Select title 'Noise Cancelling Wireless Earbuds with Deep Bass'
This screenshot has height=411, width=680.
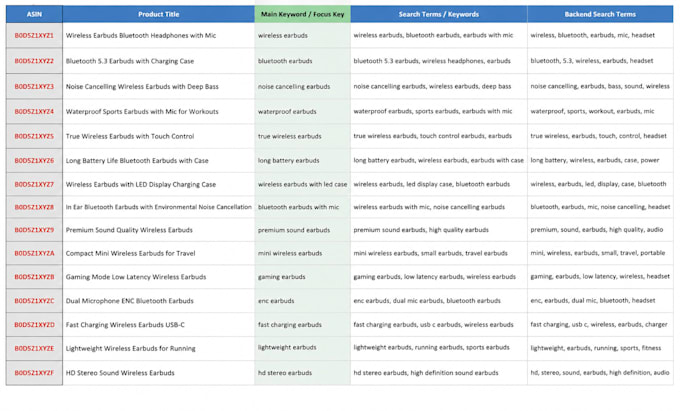pos(142,86)
